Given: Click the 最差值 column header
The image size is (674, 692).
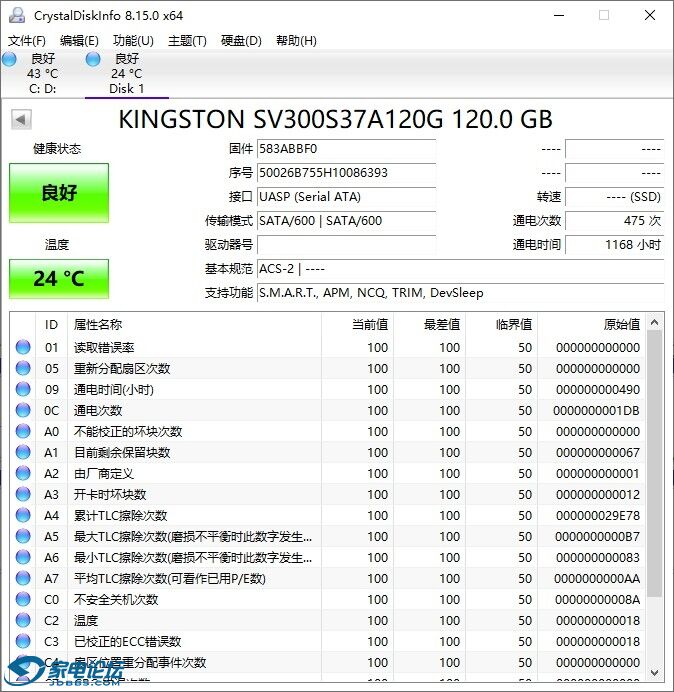Looking at the screenshot, I should [x=429, y=325].
